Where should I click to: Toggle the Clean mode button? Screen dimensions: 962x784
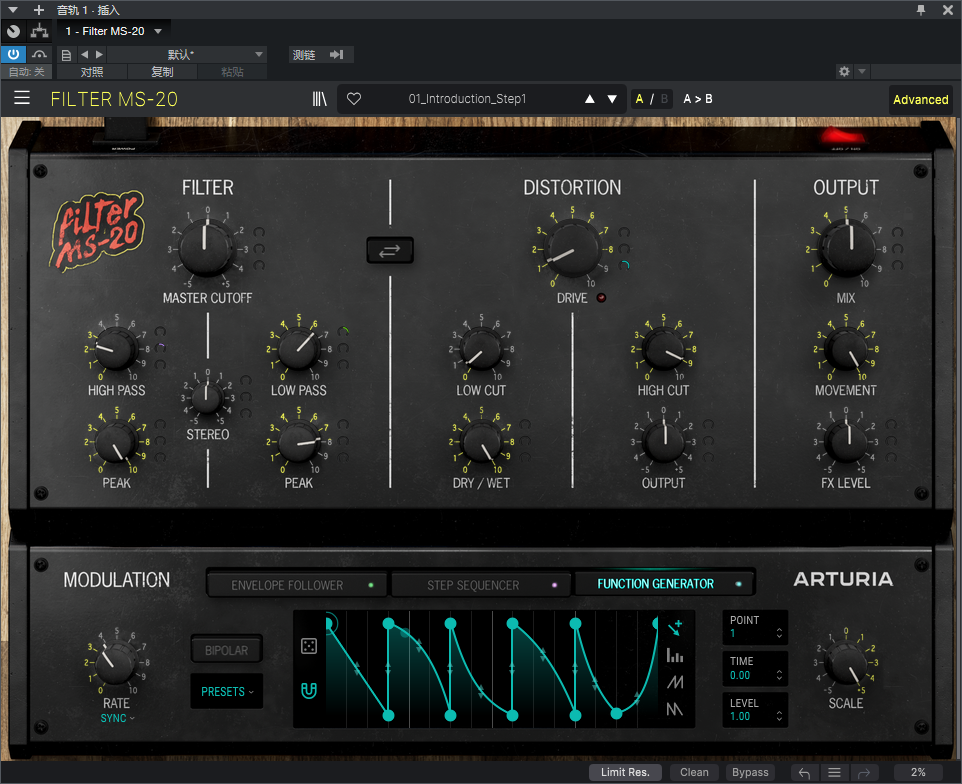point(695,773)
